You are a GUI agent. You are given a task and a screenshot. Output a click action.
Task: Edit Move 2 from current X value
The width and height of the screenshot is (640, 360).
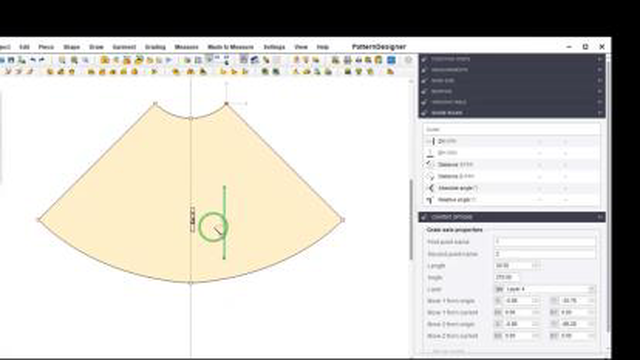point(518,336)
